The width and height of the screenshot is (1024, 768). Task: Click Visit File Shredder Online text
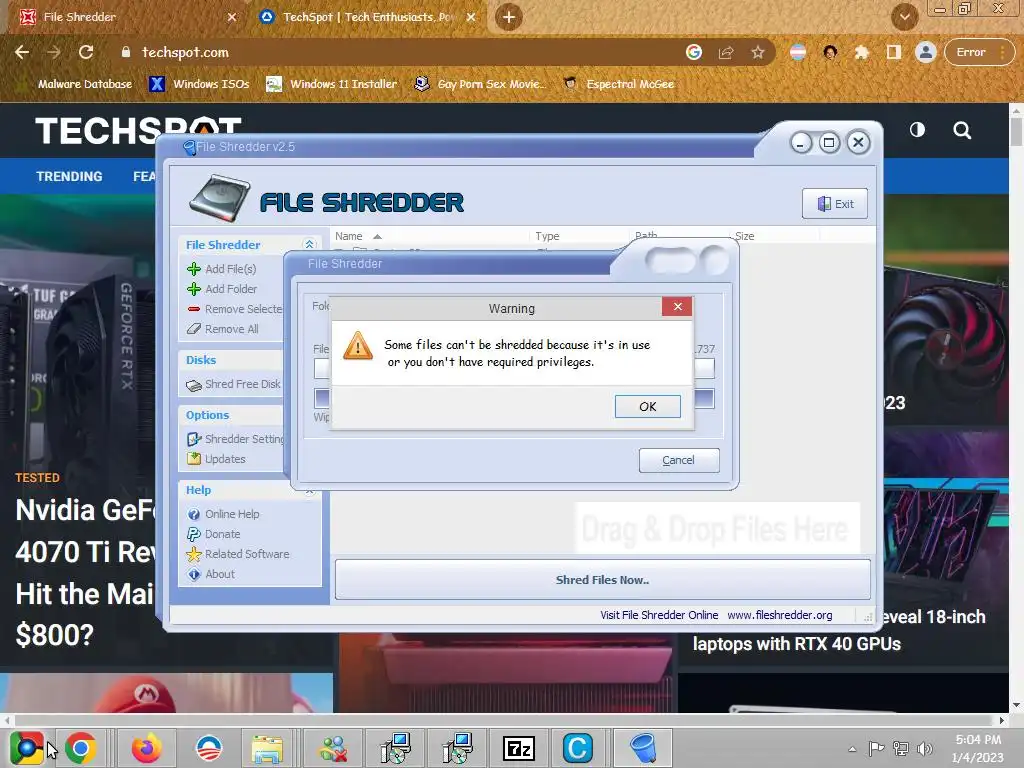(x=659, y=615)
